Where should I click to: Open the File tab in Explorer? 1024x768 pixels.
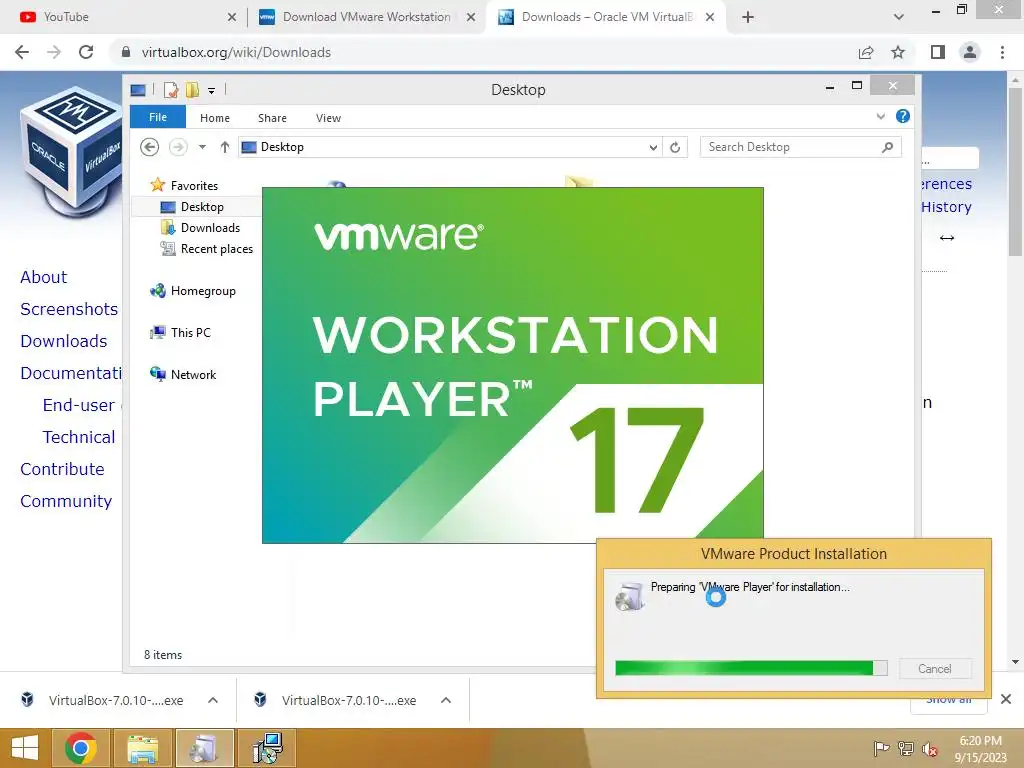tap(157, 117)
